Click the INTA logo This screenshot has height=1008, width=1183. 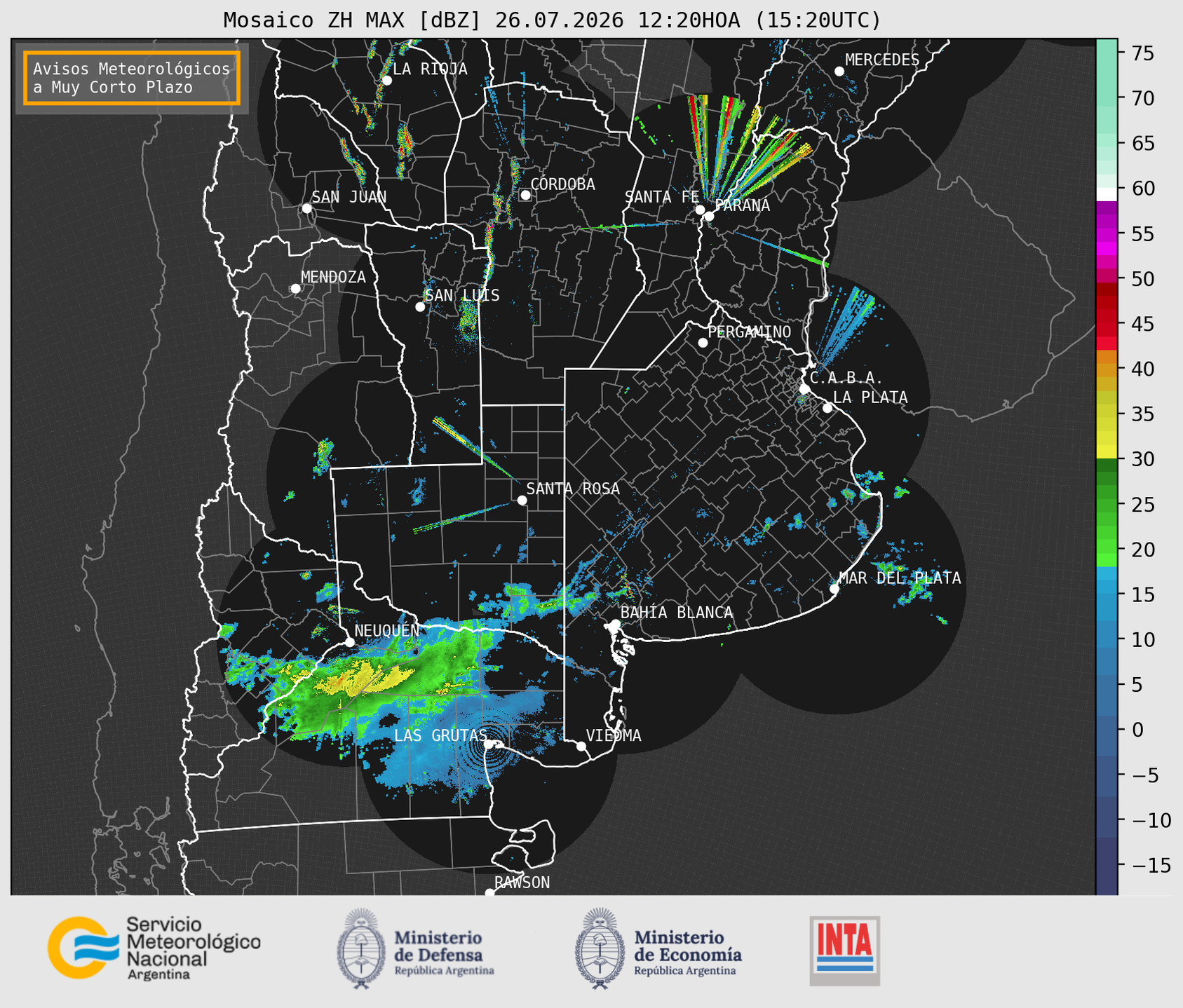tap(844, 951)
